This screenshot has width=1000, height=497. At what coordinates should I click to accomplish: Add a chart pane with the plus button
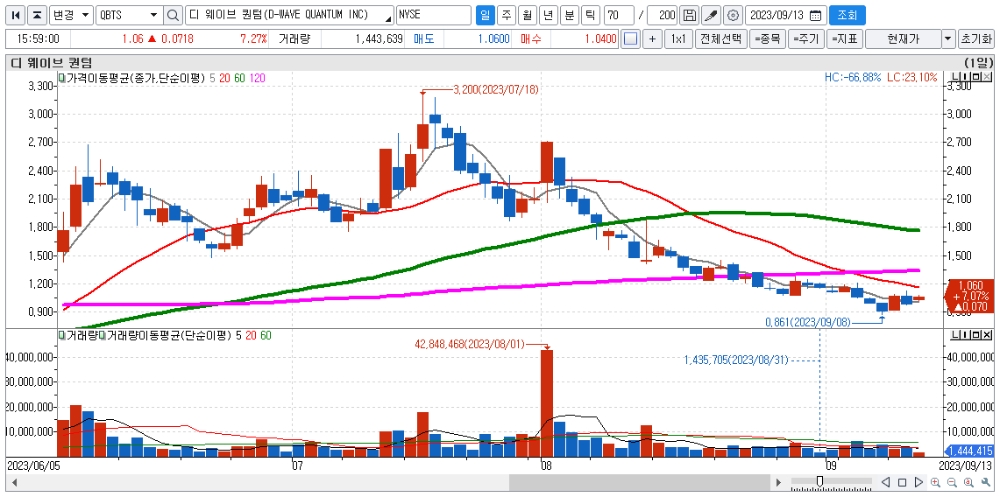pyautogui.click(x=652, y=39)
